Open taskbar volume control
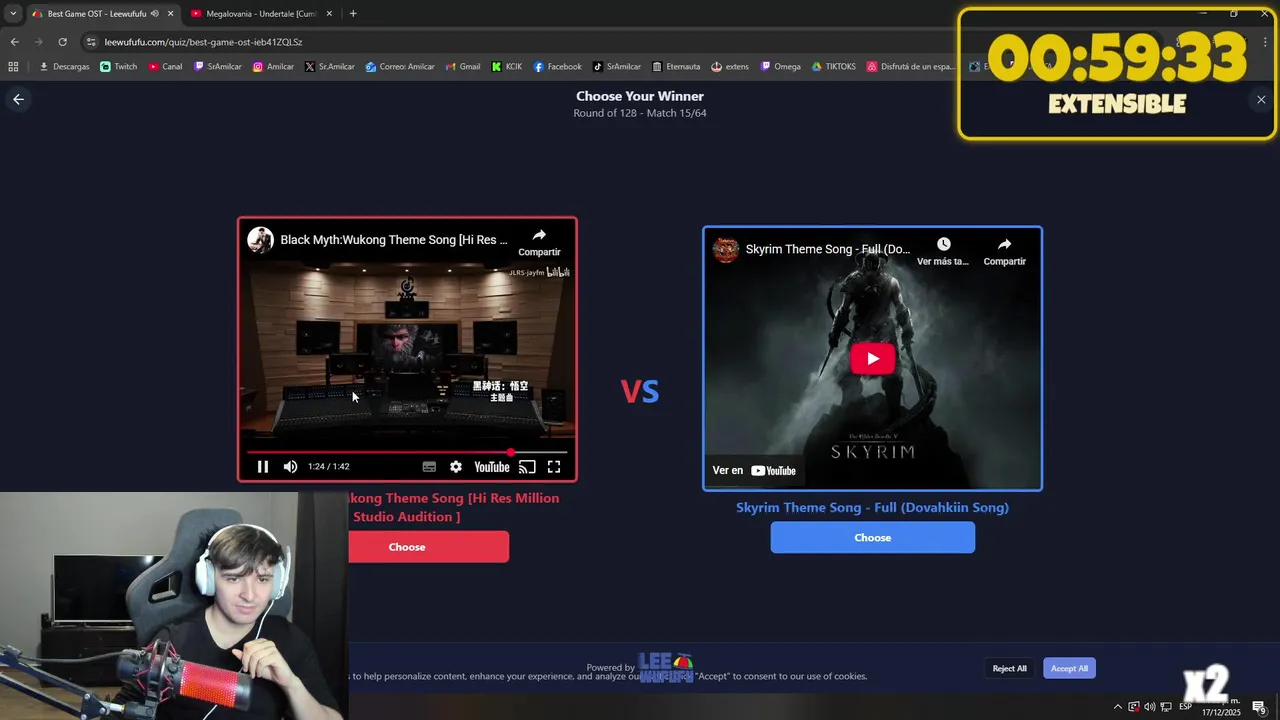Image resolution: width=1280 pixels, height=720 pixels. 1149,707
